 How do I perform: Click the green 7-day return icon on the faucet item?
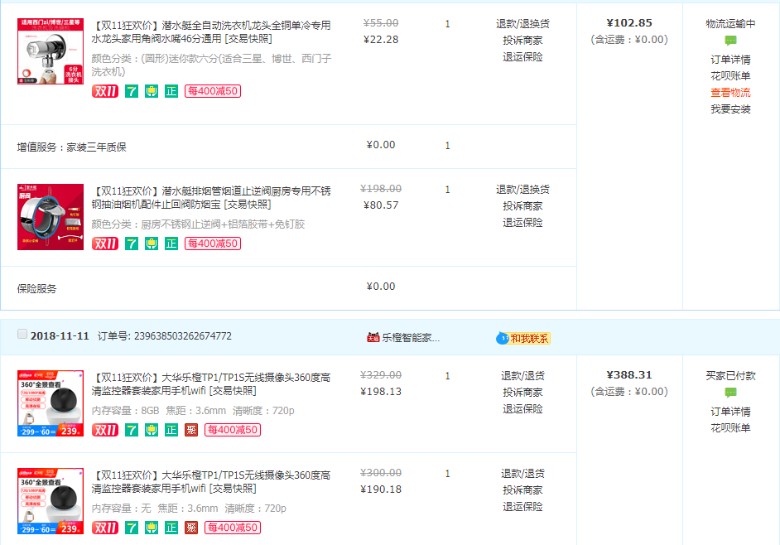pyautogui.click(x=131, y=91)
